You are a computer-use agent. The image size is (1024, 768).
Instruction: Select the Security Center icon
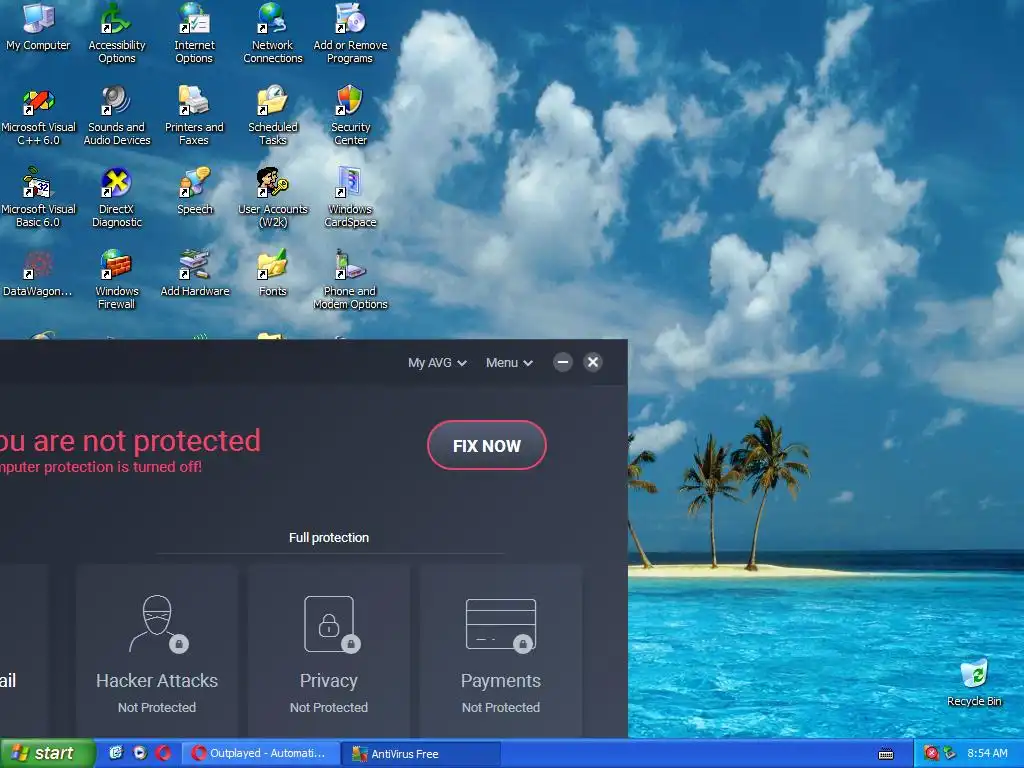[x=350, y=118]
